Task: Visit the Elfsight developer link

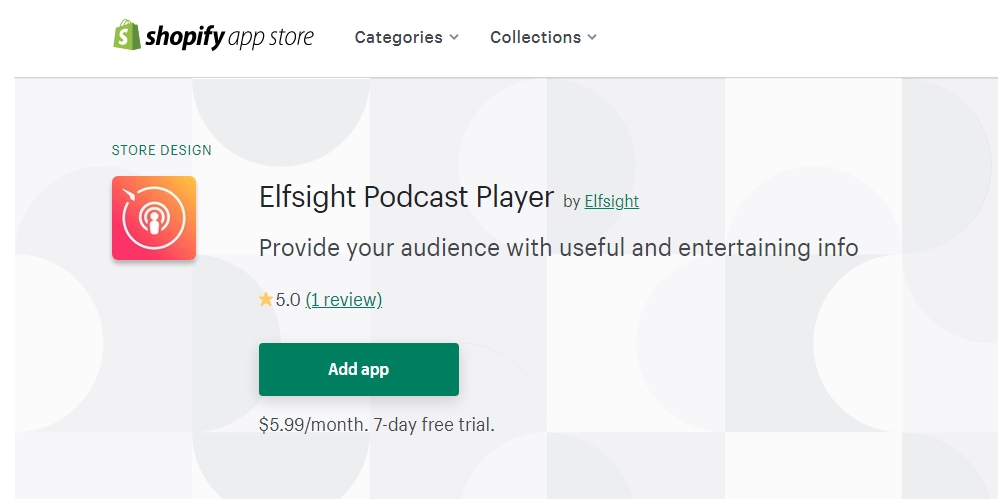Action: click(612, 201)
